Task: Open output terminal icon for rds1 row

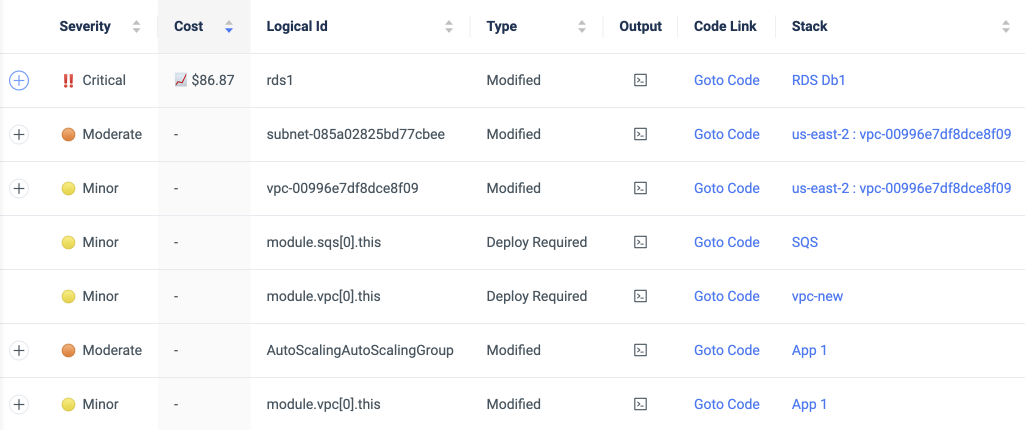Action: coord(641,80)
